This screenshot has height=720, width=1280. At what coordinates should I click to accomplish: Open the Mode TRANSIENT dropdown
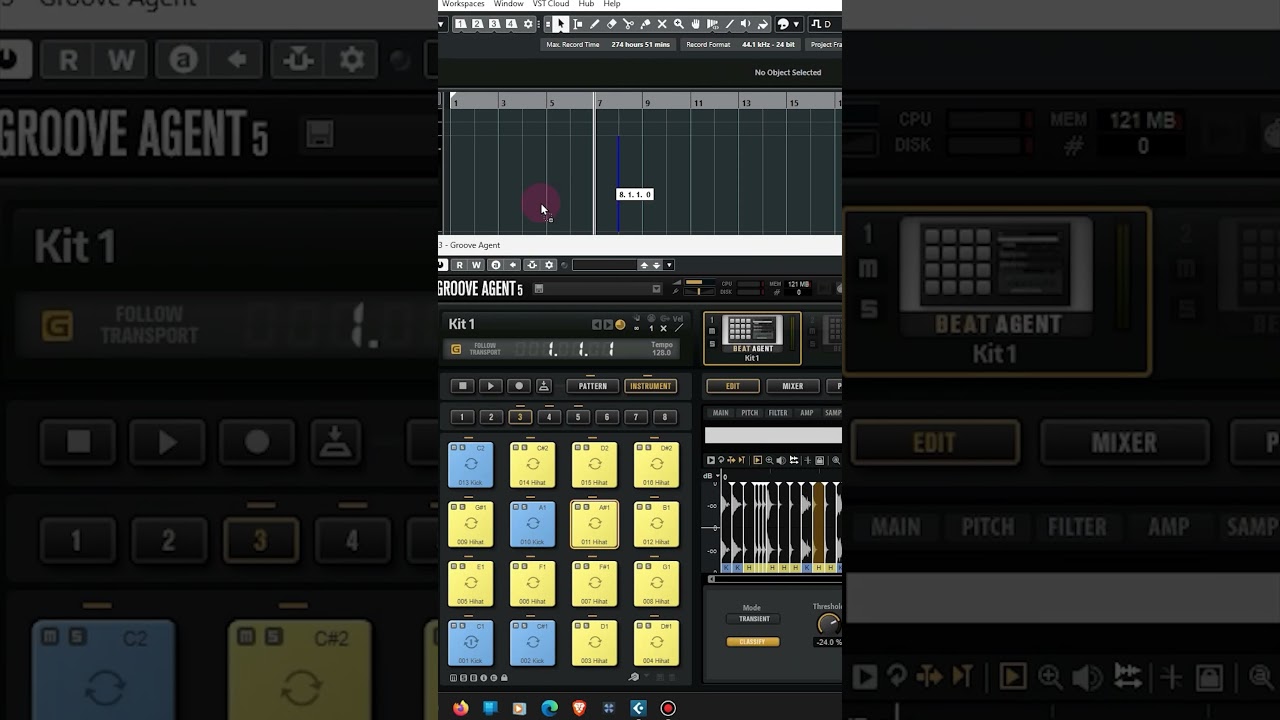click(x=754, y=619)
